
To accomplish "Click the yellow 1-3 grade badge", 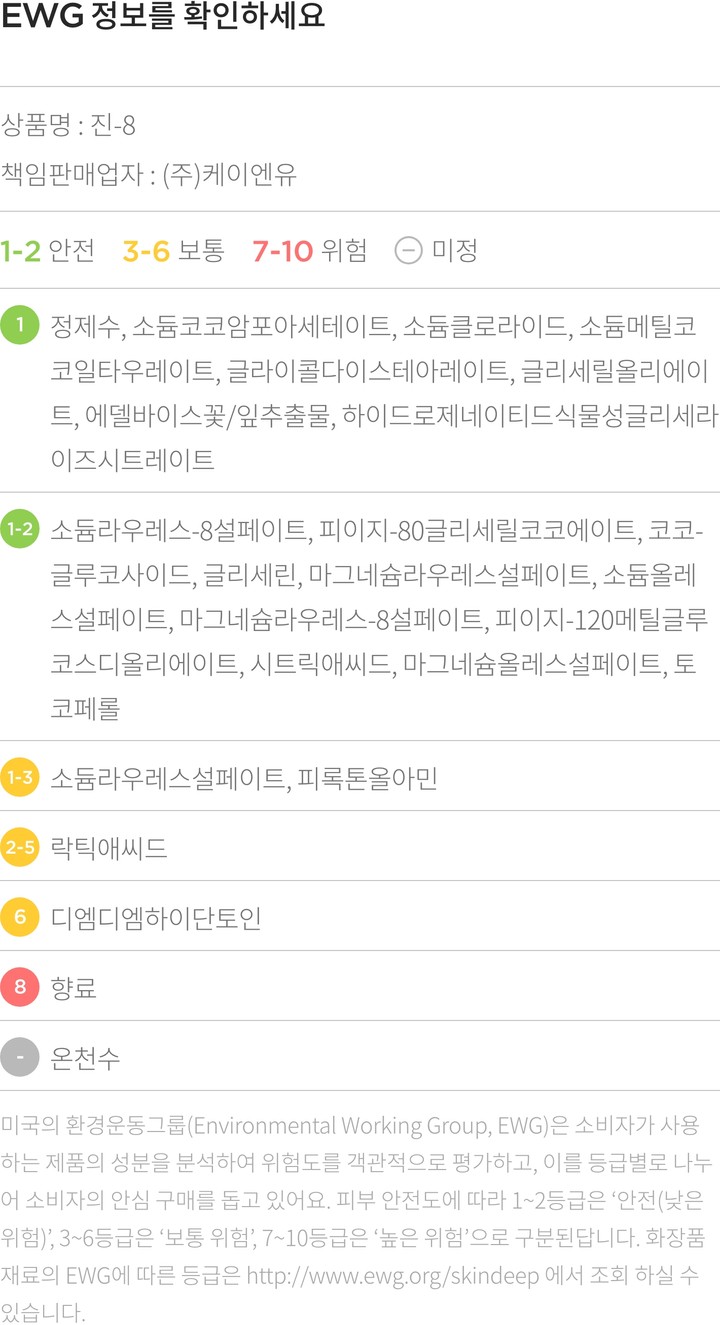I will click(x=20, y=777).
